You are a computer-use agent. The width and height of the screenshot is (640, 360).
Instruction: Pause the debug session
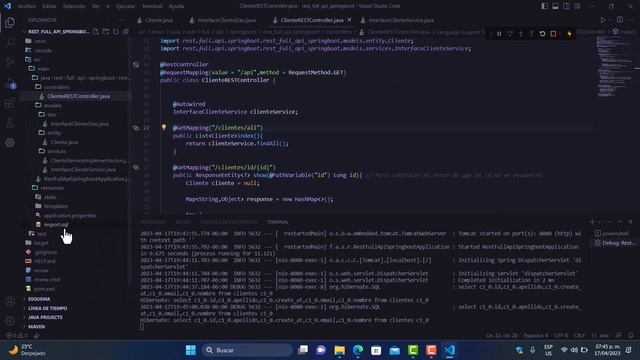[499, 34]
